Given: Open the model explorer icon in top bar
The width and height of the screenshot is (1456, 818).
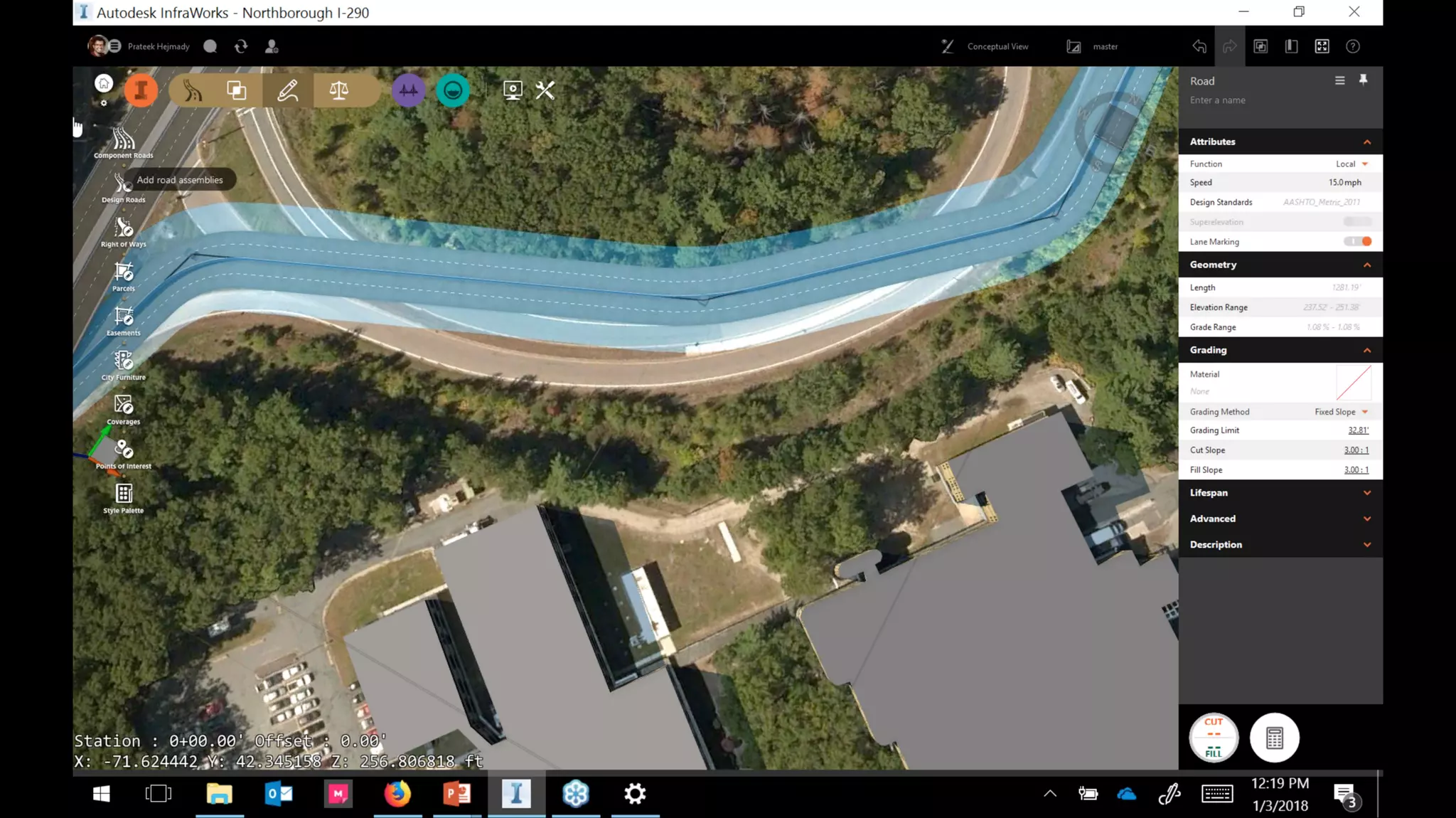Looking at the screenshot, I should click(1260, 46).
